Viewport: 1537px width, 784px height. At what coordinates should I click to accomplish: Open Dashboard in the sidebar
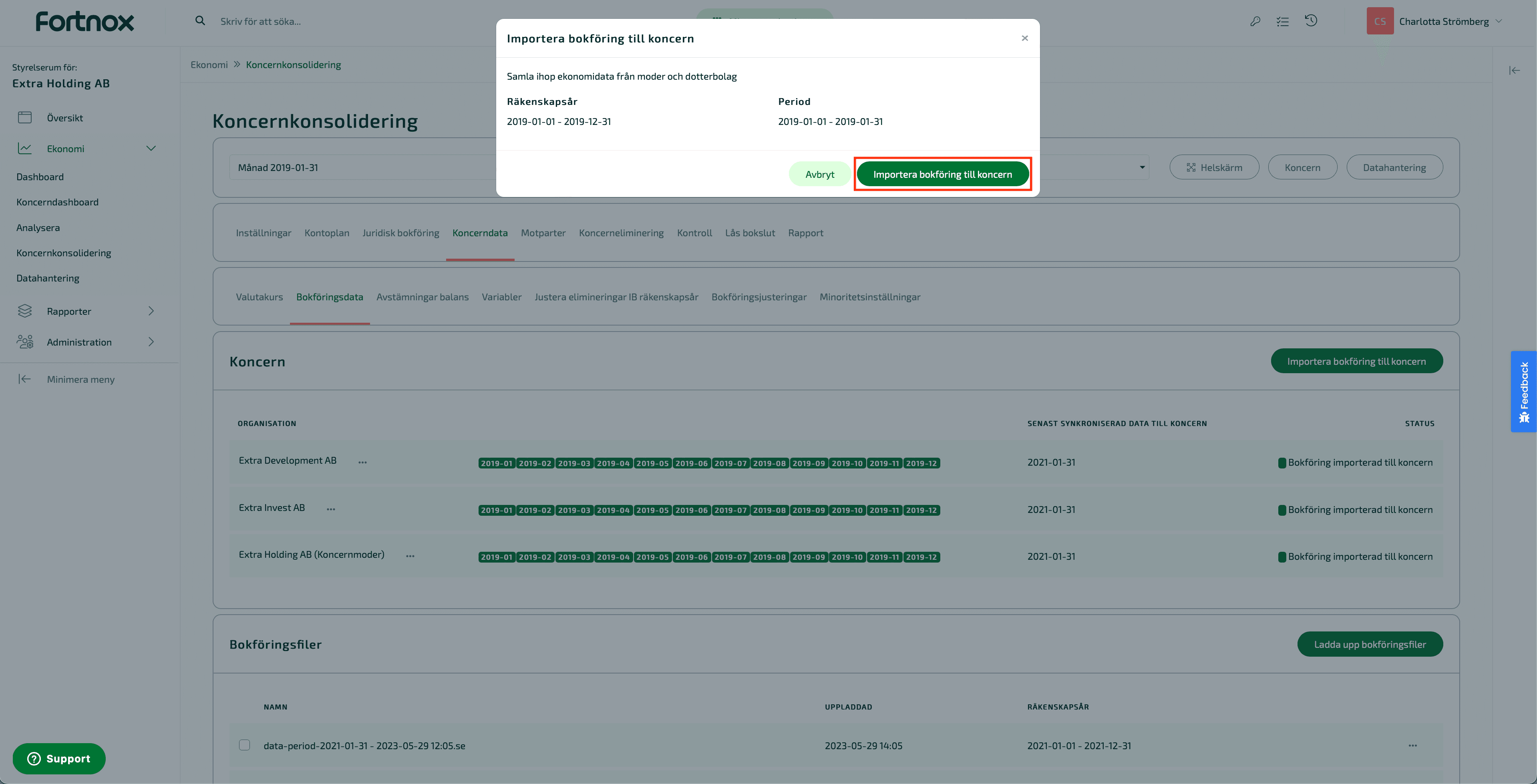click(x=40, y=177)
